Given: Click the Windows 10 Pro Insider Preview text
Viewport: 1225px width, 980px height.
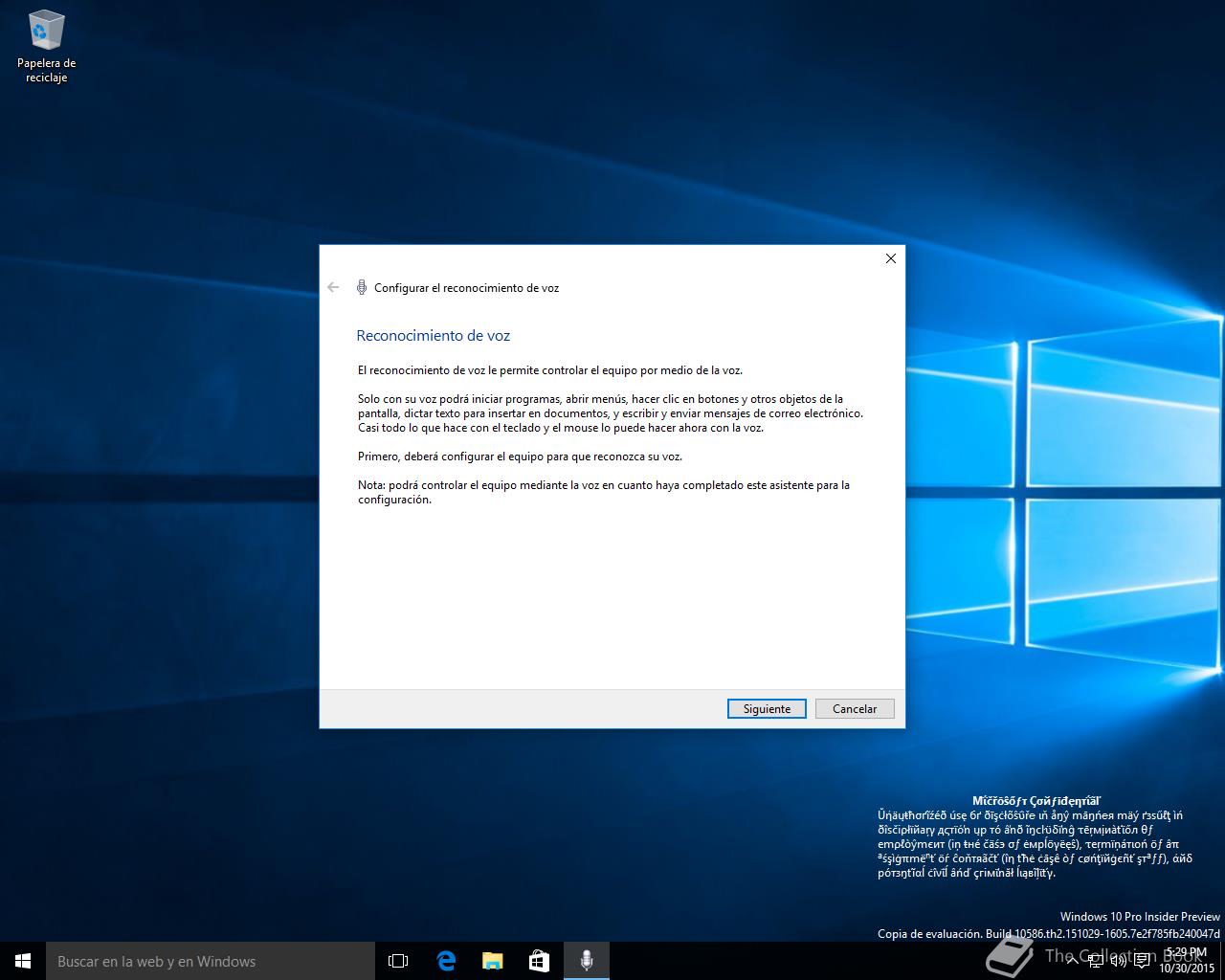Looking at the screenshot, I should click(1140, 917).
